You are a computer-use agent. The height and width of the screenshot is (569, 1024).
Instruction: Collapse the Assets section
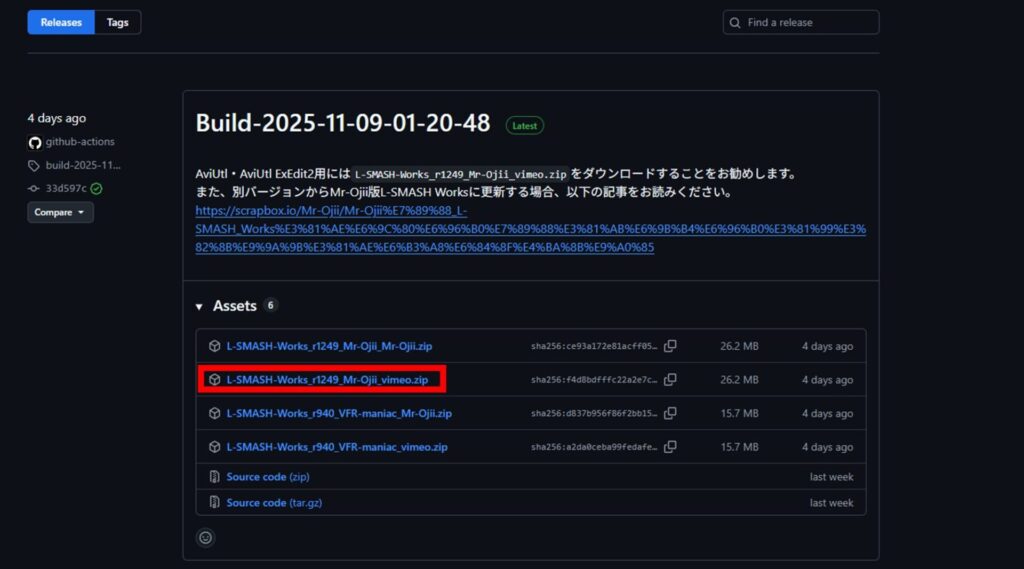coord(200,306)
